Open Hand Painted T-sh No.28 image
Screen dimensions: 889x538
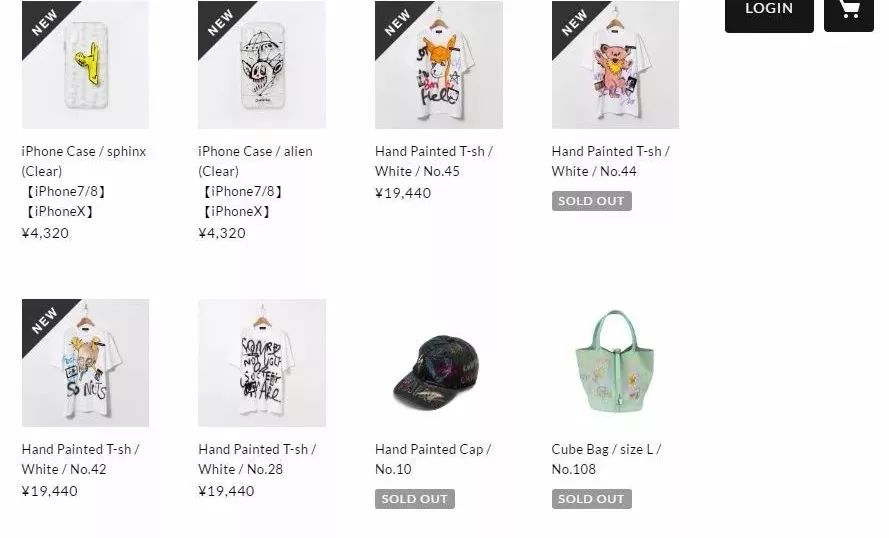(x=262, y=363)
